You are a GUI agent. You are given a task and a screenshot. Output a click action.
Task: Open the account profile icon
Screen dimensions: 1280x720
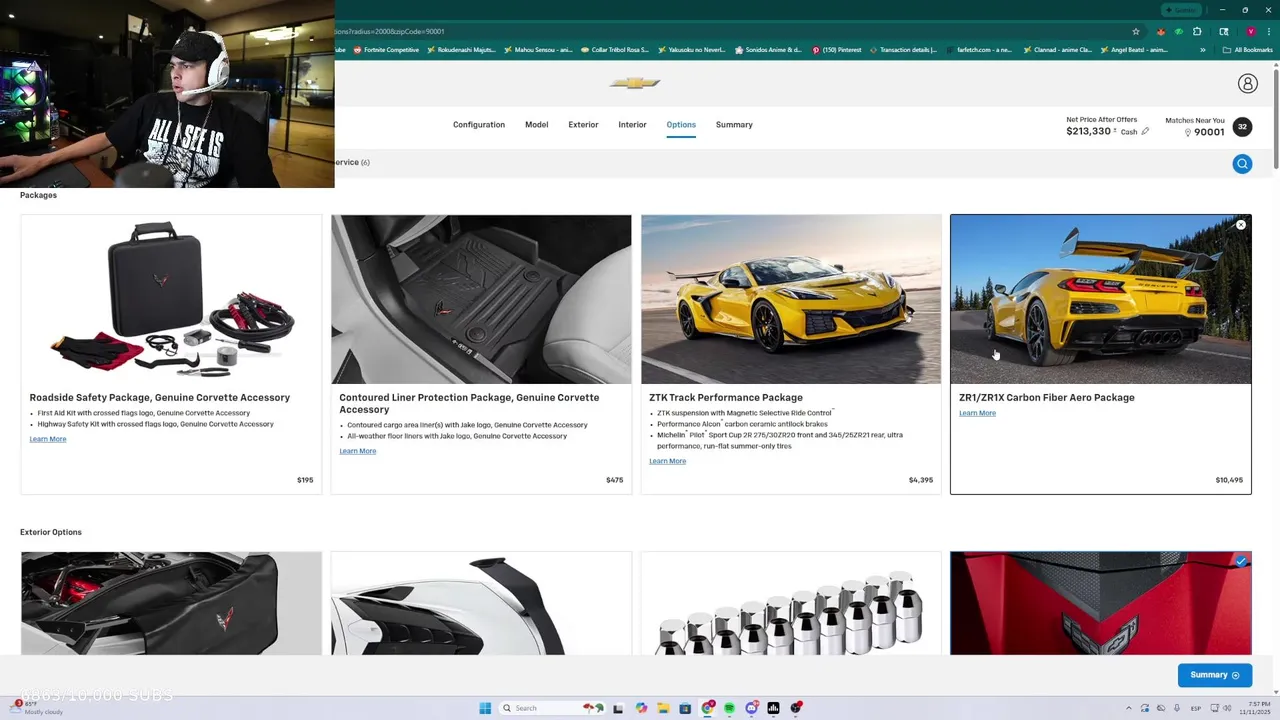(x=1247, y=84)
